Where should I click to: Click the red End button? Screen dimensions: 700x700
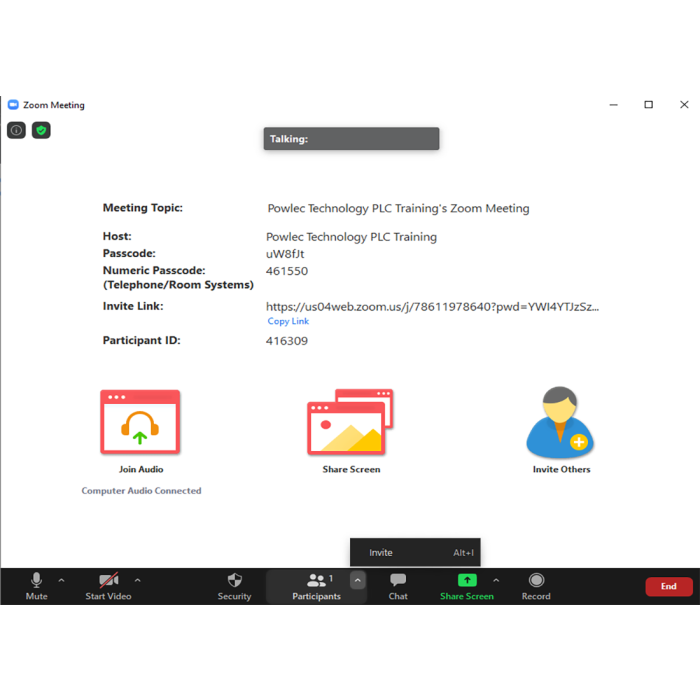click(x=669, y=586)
